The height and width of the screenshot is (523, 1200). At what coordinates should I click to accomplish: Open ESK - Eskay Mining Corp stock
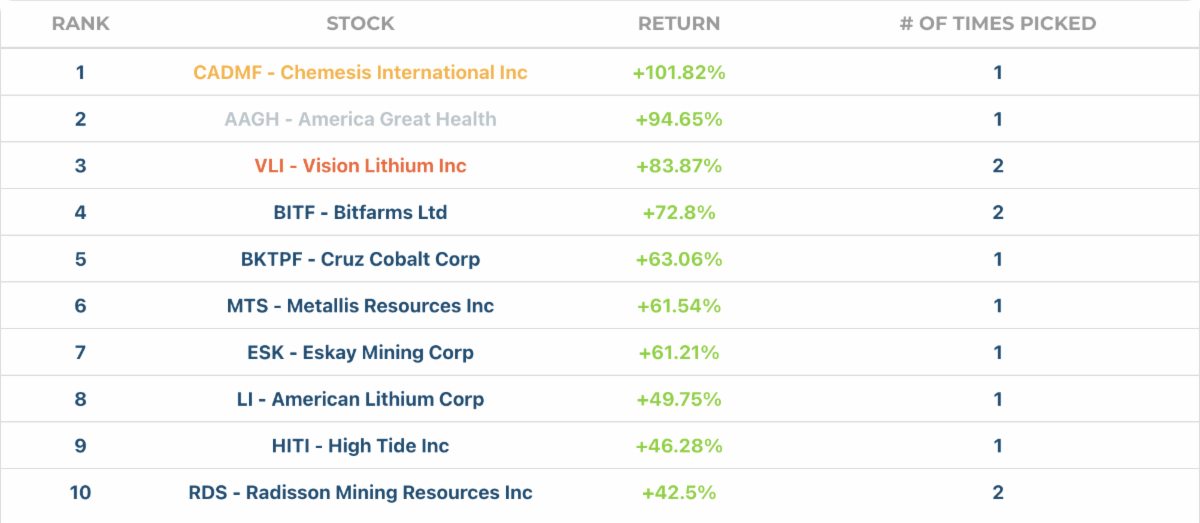pyautogui.click(x=360, y=353)
